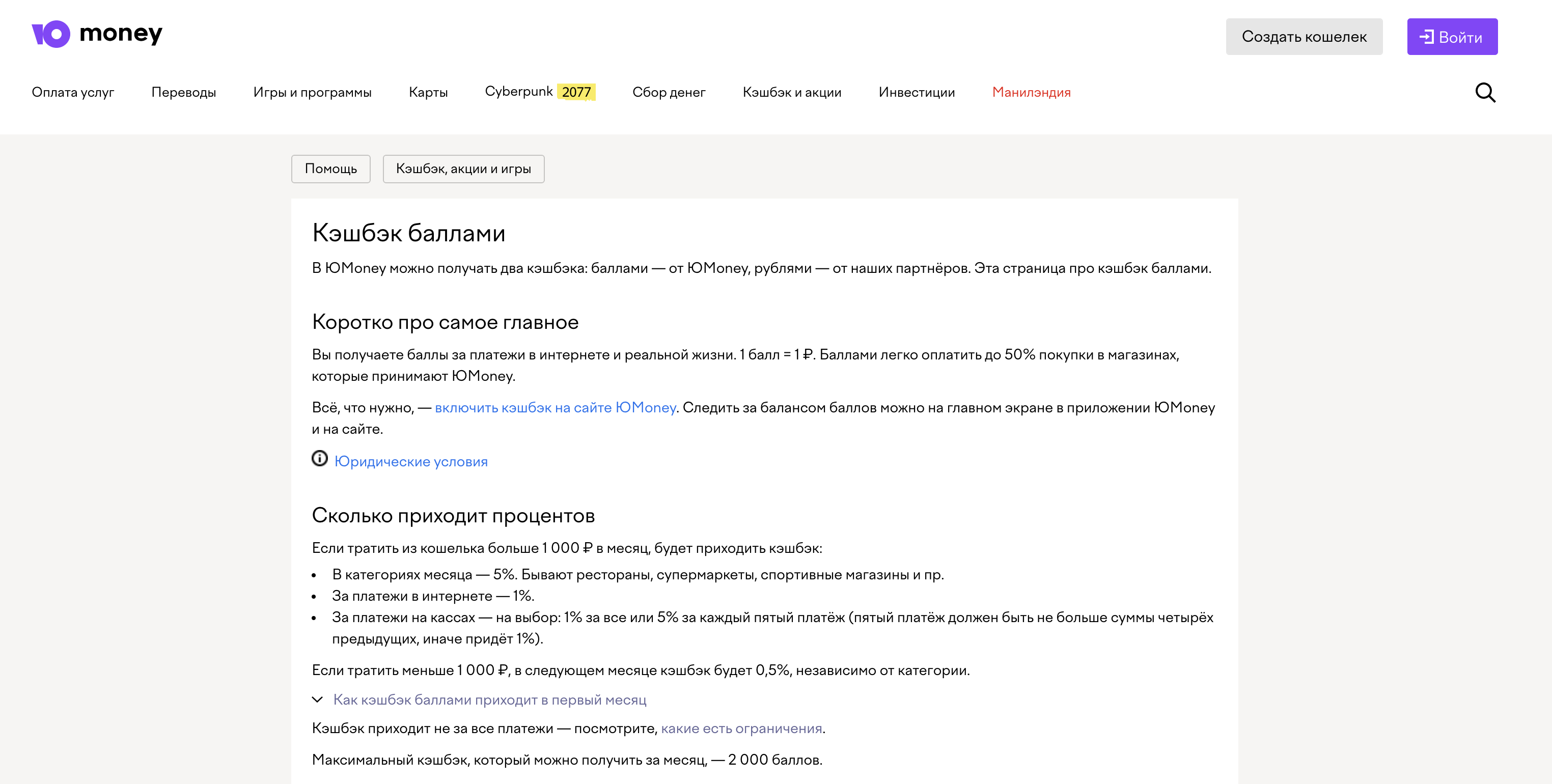Click the Войти login button
This screenshot has width=1552, height=784.
click(1452, 37)
